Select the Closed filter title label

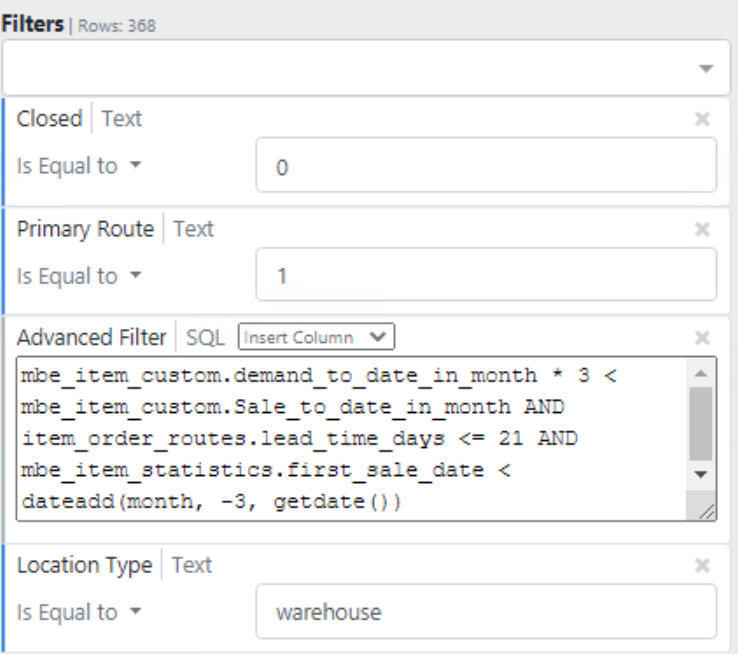pos(49,119)
